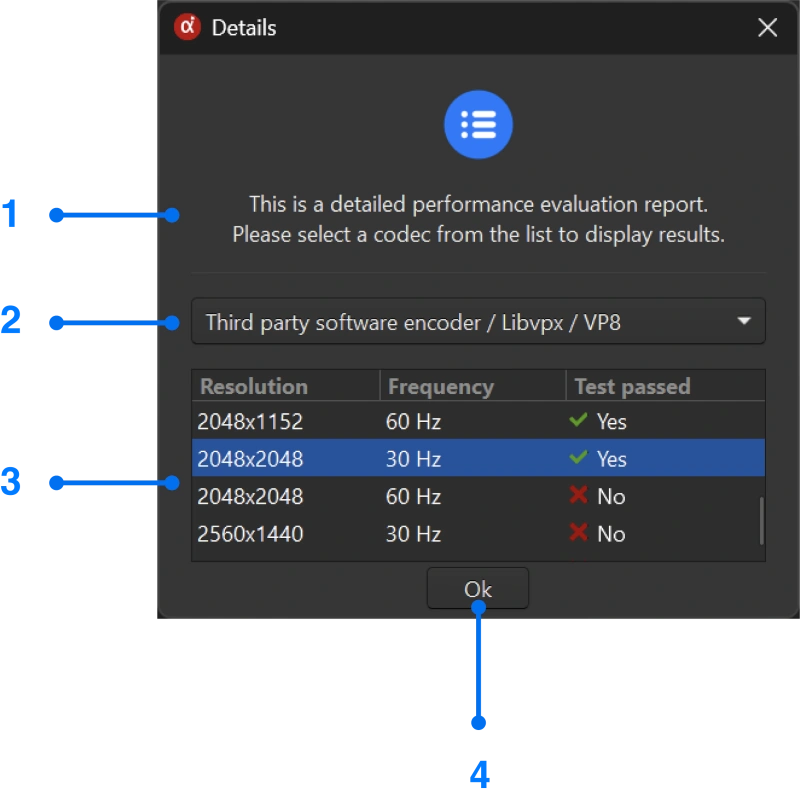Screen dimensions: 800x807
Task: Click the blue list details icon
Action: coord(478,123)
